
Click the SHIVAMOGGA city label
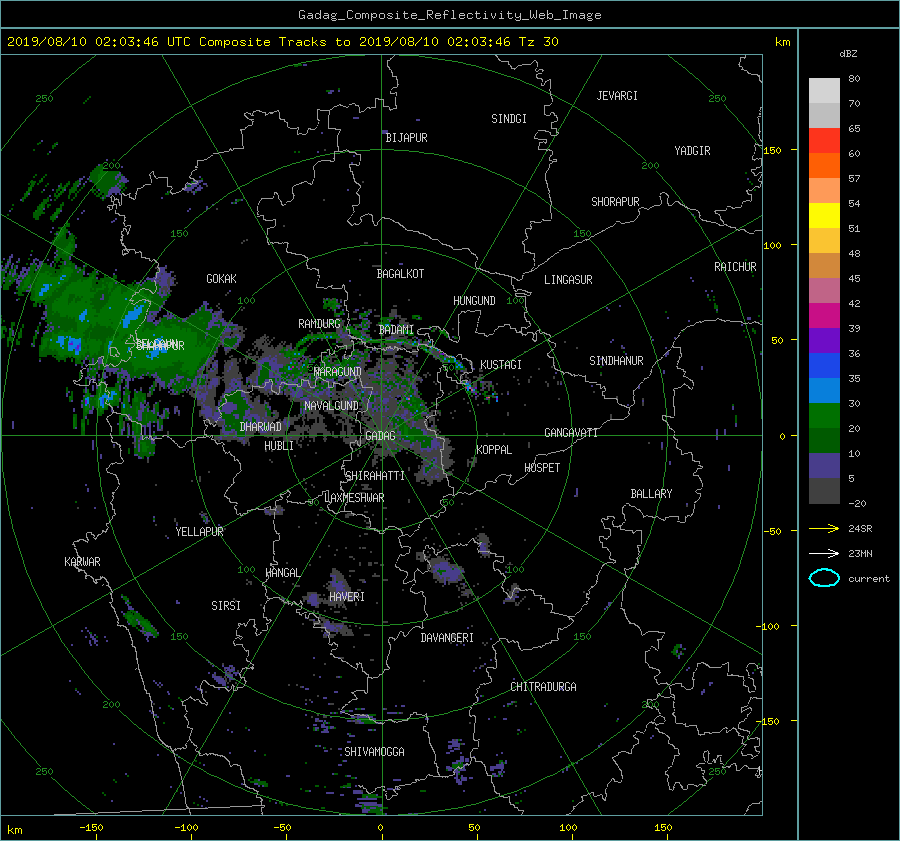(x=374, y=752)
